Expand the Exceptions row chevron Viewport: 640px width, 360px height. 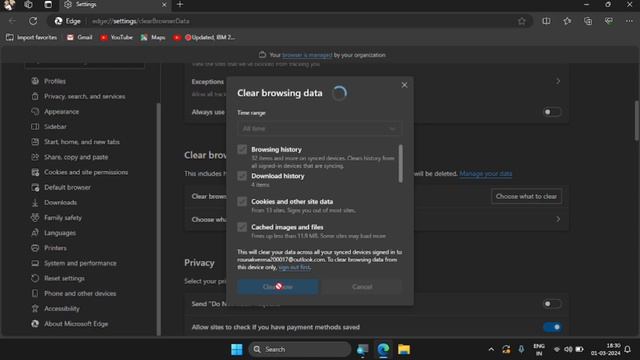(x=558, y=82)
